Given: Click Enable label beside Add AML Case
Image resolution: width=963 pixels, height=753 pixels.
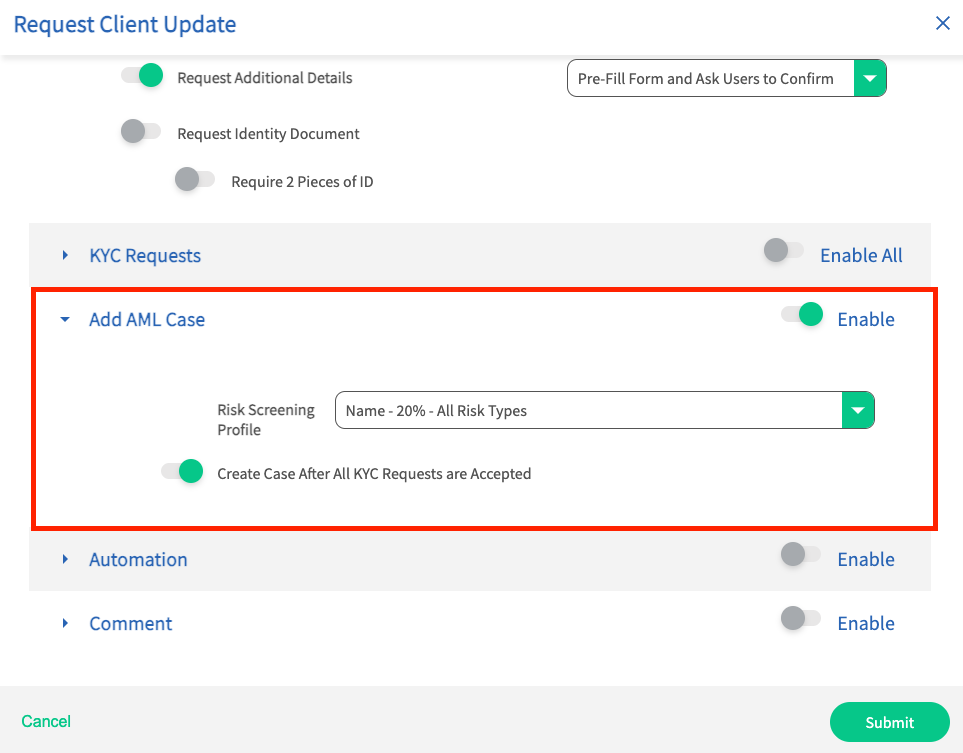Looking at the screenshot, I should (x=866, y=319).
